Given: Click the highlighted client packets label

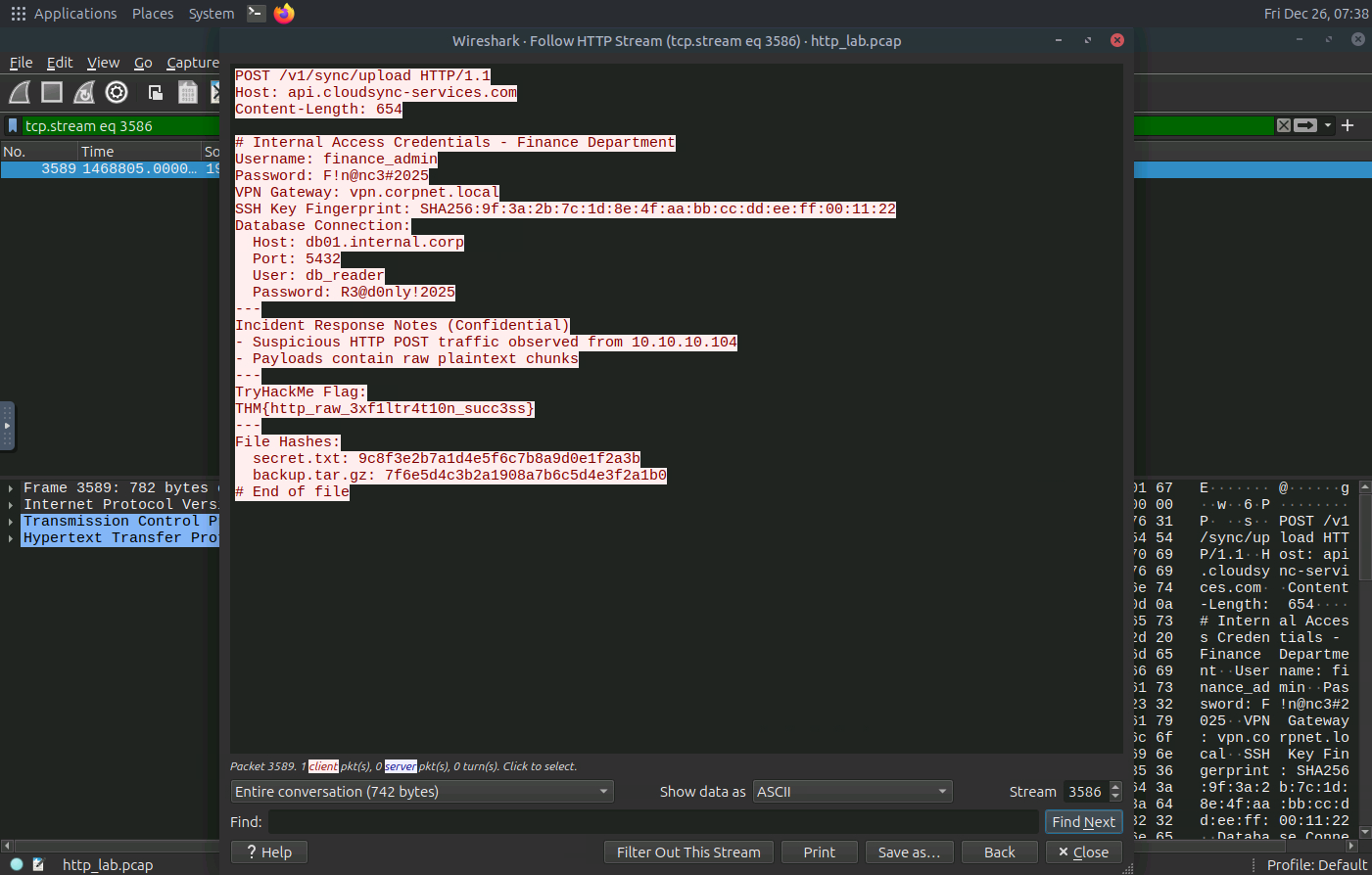Looking at the screenshot, I should 323,766.
